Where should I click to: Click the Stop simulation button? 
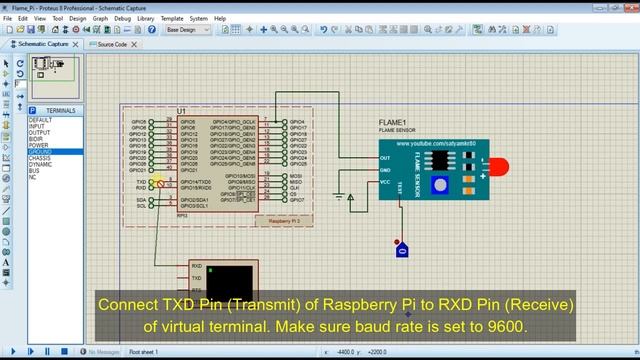pyautogui.click(x=64, y=351)
